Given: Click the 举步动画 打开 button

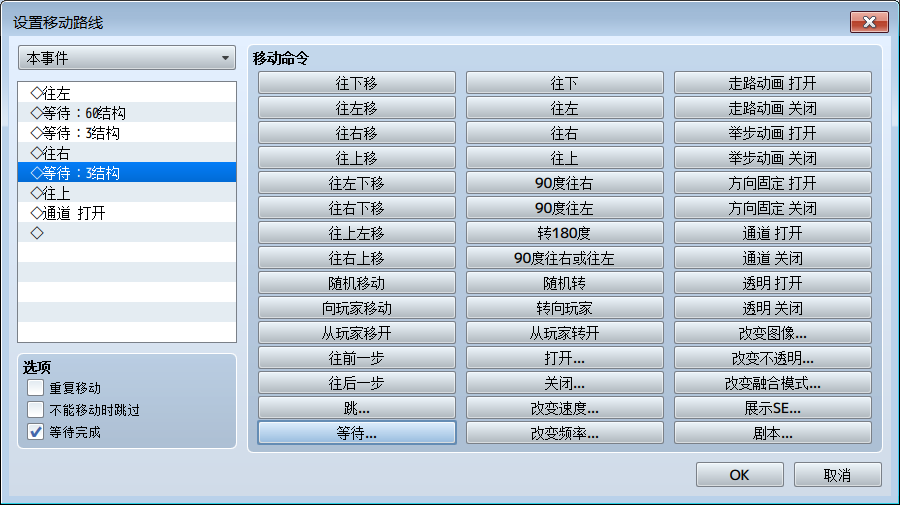Looking at the screenshot, I should pyautogui.click(x=773, y=133).
